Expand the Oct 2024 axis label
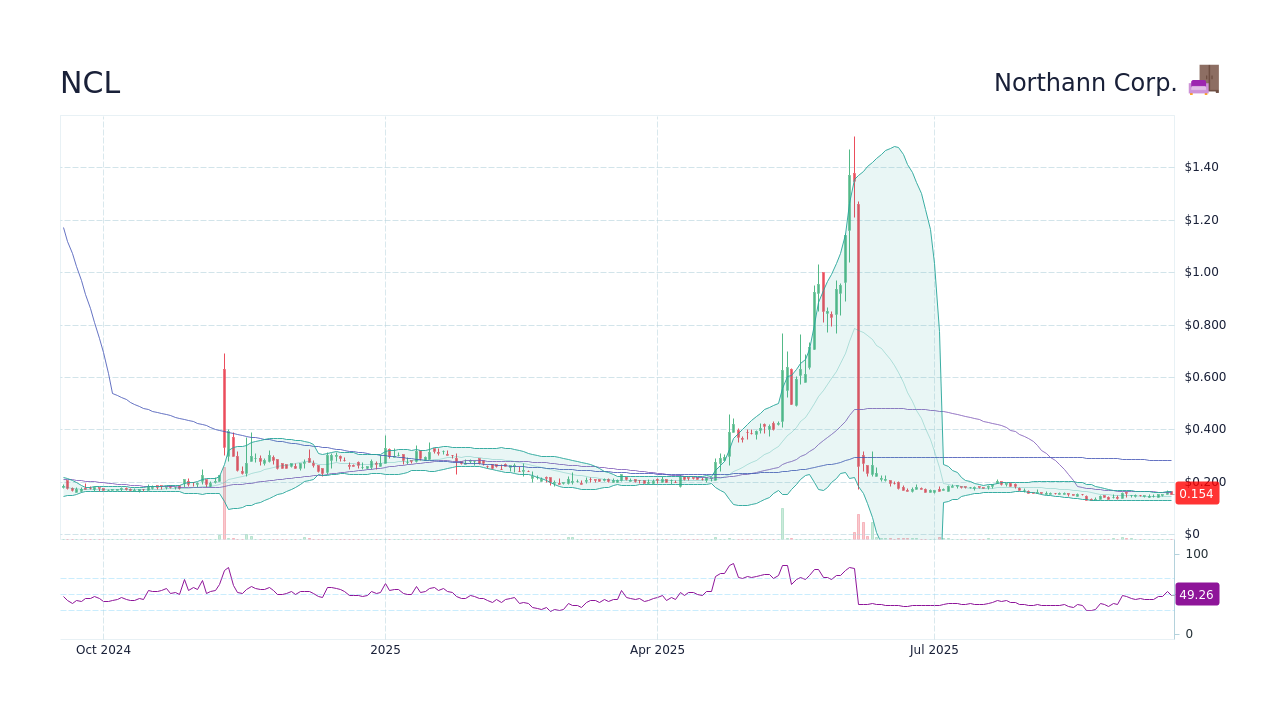 (x=103, y=649)
